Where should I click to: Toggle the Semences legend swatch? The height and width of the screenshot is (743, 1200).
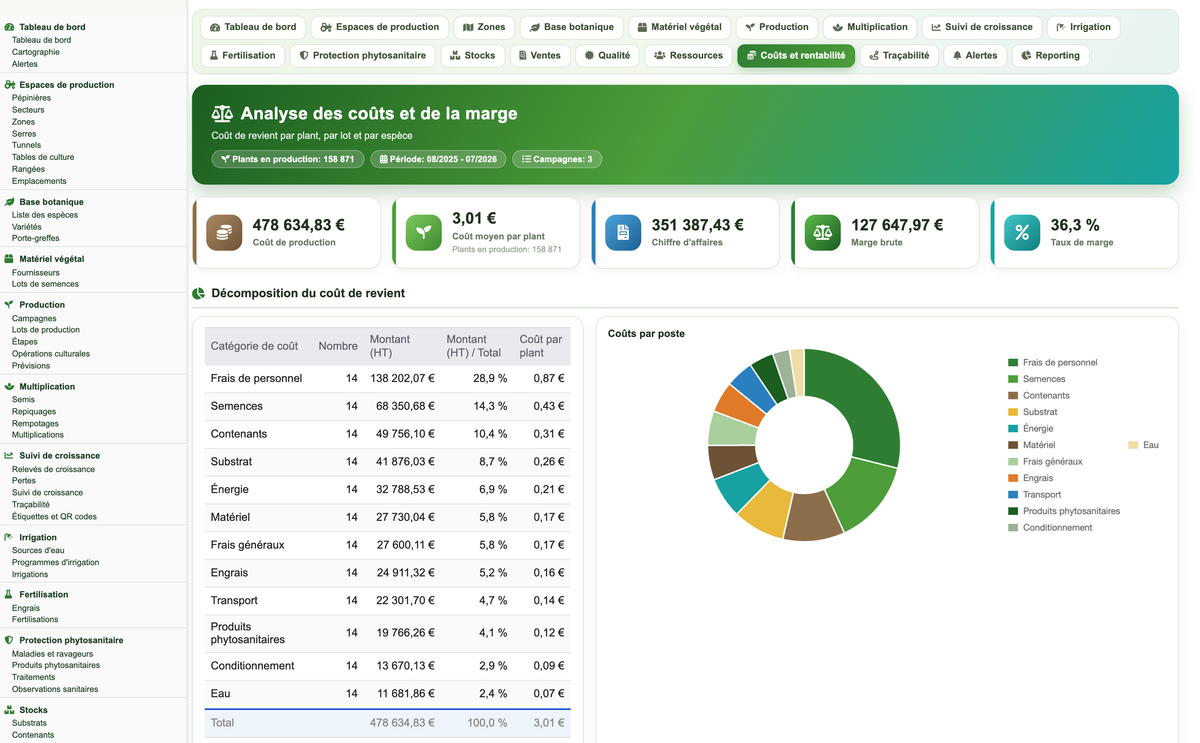click(1013, 379)
